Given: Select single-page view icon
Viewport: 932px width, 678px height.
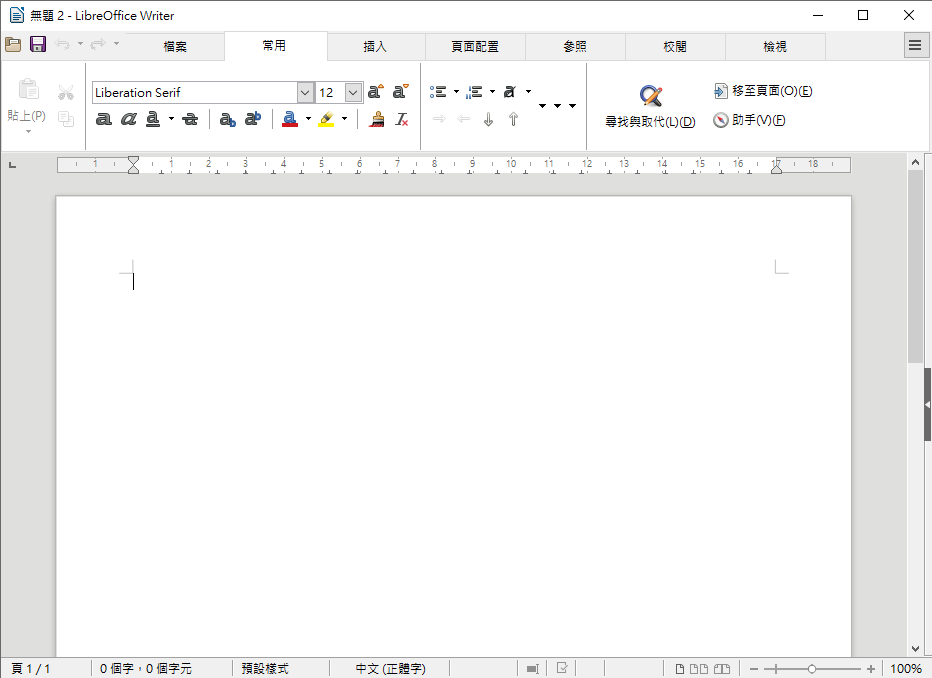Looking at the screenshot, I should 679,669.
